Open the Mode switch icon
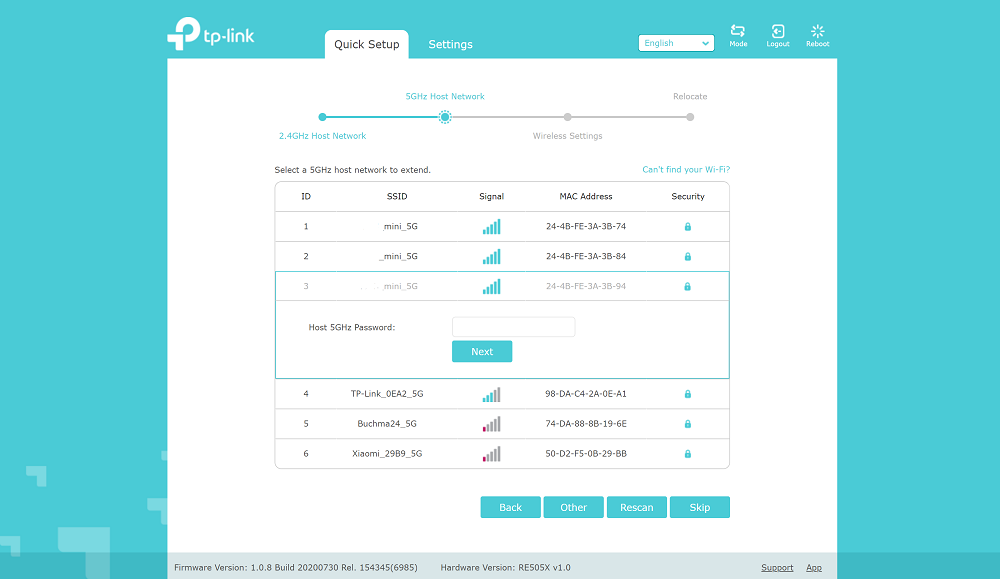The width and height of the screenshot is (1000, 579). (738, 31)
